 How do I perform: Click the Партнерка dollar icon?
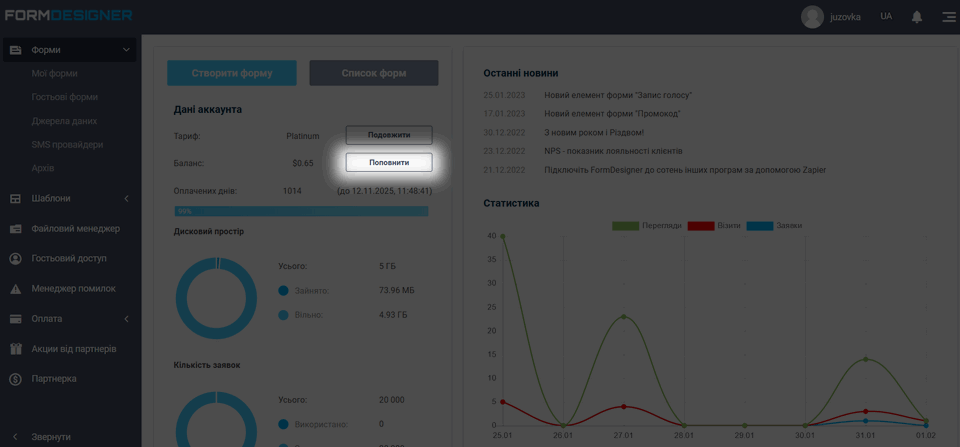[x=15, y=379]
